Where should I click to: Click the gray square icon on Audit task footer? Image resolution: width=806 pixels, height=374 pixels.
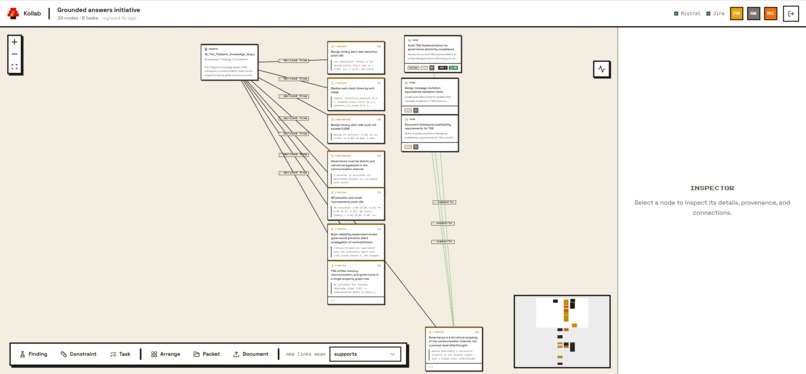432,68
